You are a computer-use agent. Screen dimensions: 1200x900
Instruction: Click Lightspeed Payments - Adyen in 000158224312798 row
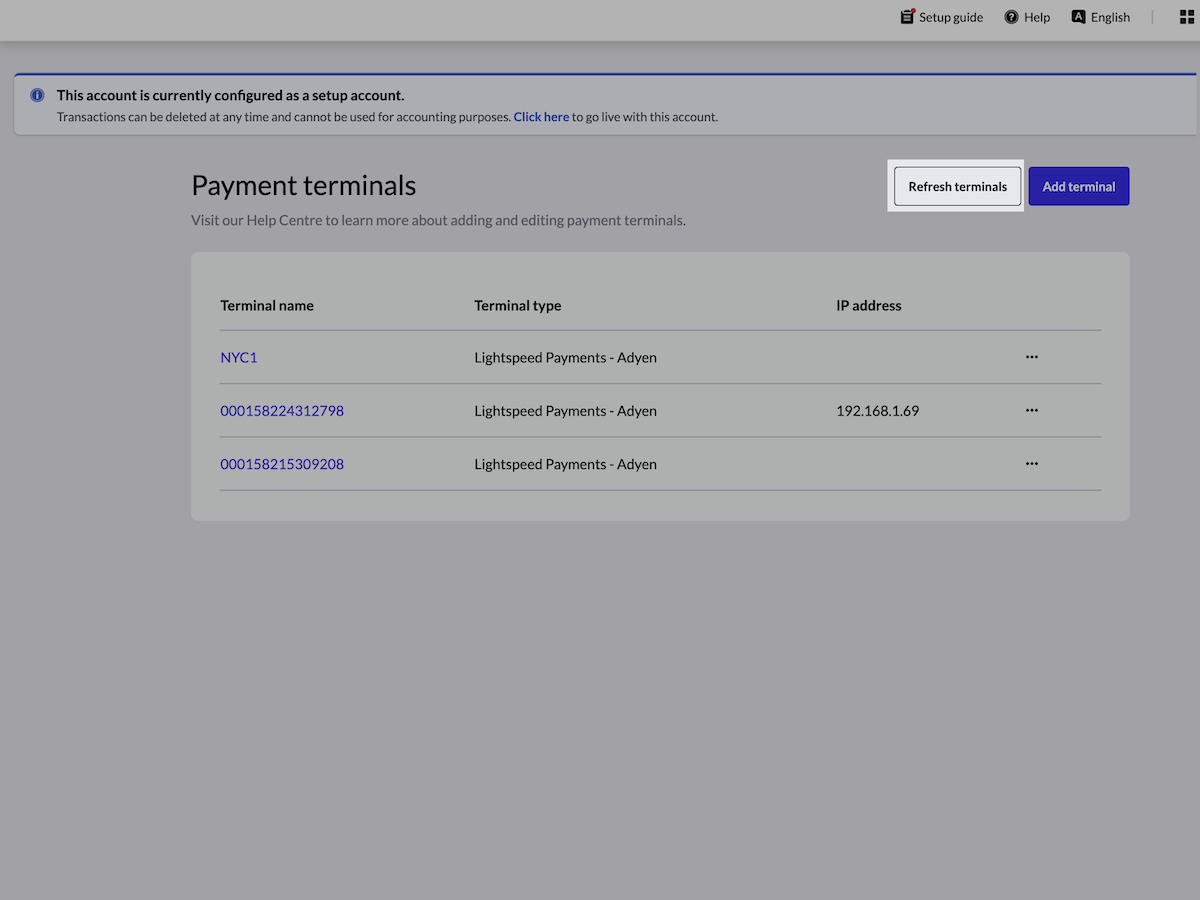coord(565,410)
